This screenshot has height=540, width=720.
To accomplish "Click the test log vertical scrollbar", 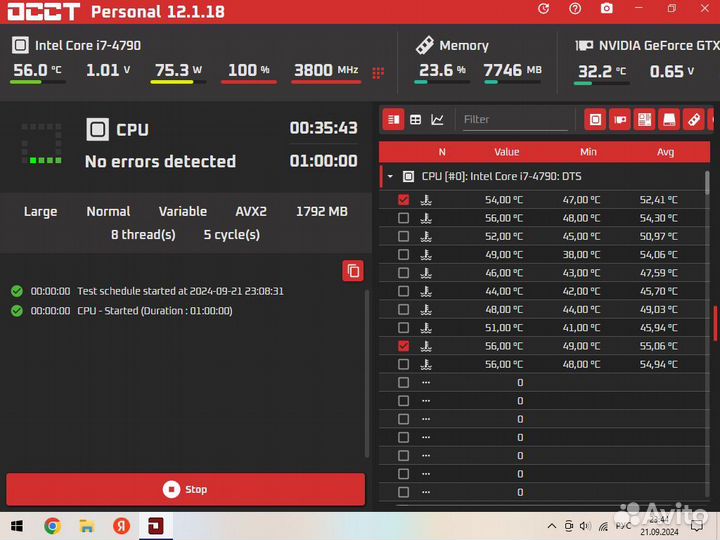I will 367,373.
